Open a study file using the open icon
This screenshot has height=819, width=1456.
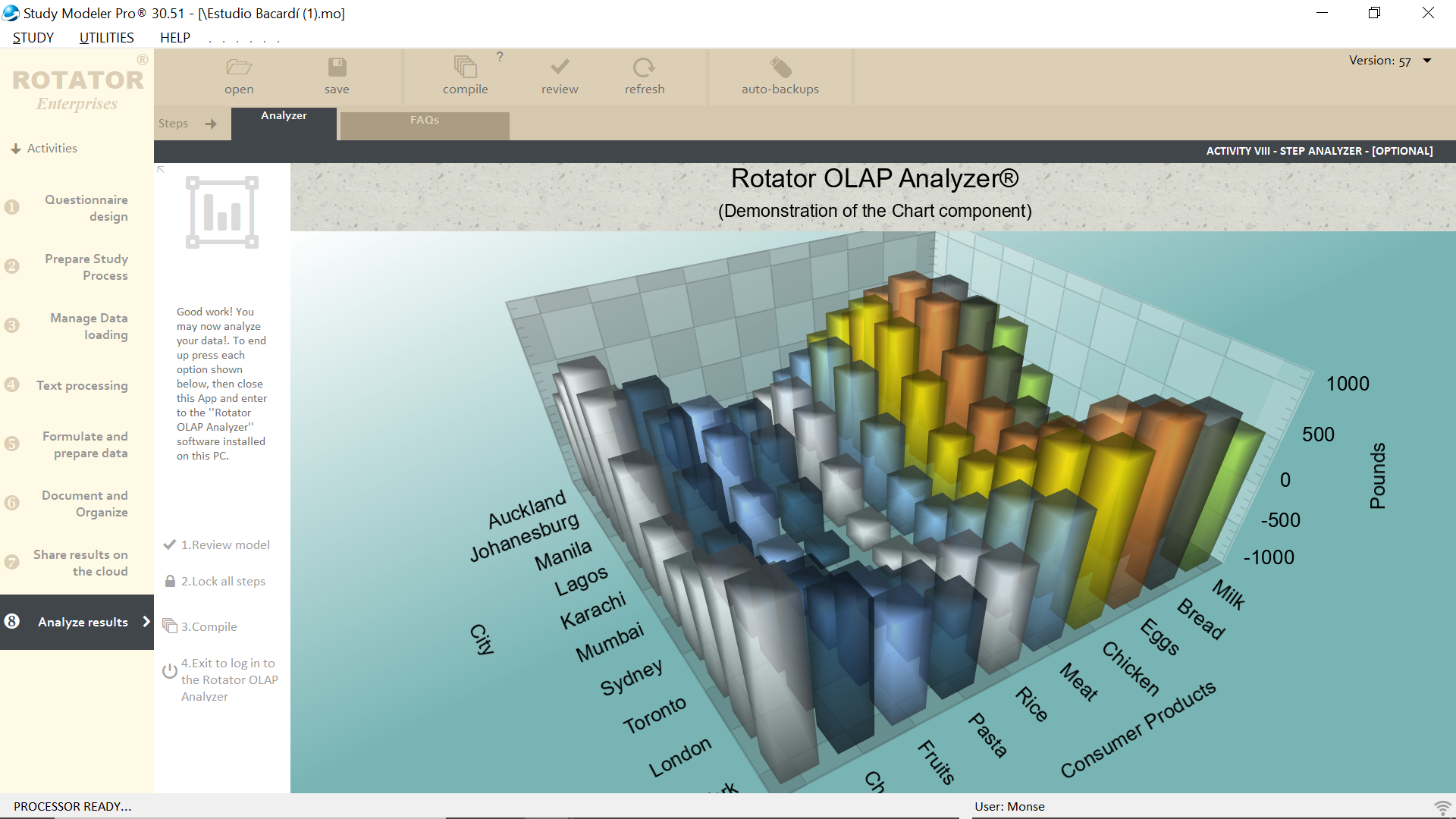tap(239, 76)
